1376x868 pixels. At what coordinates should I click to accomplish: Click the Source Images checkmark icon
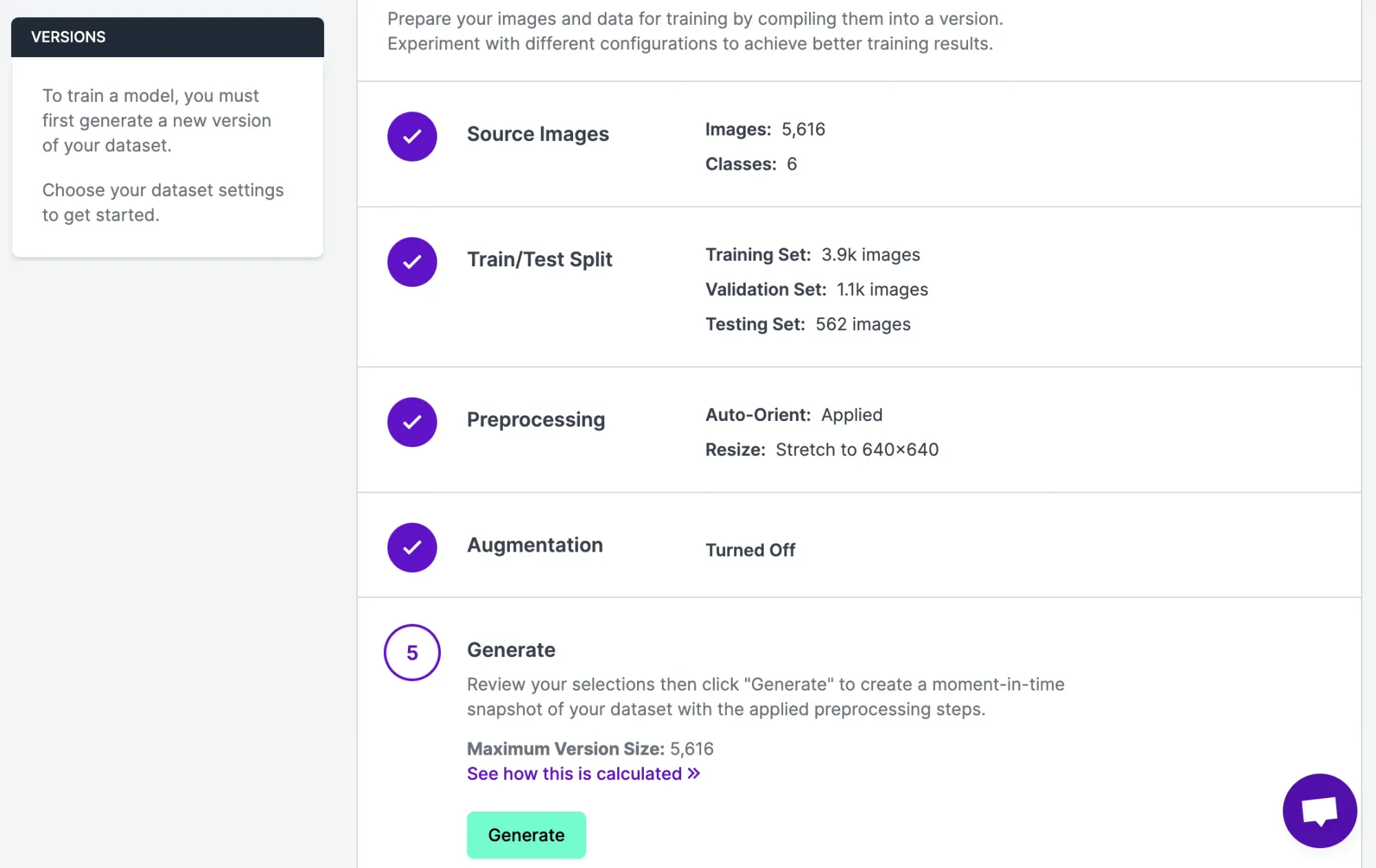click(x=411, y=136)
